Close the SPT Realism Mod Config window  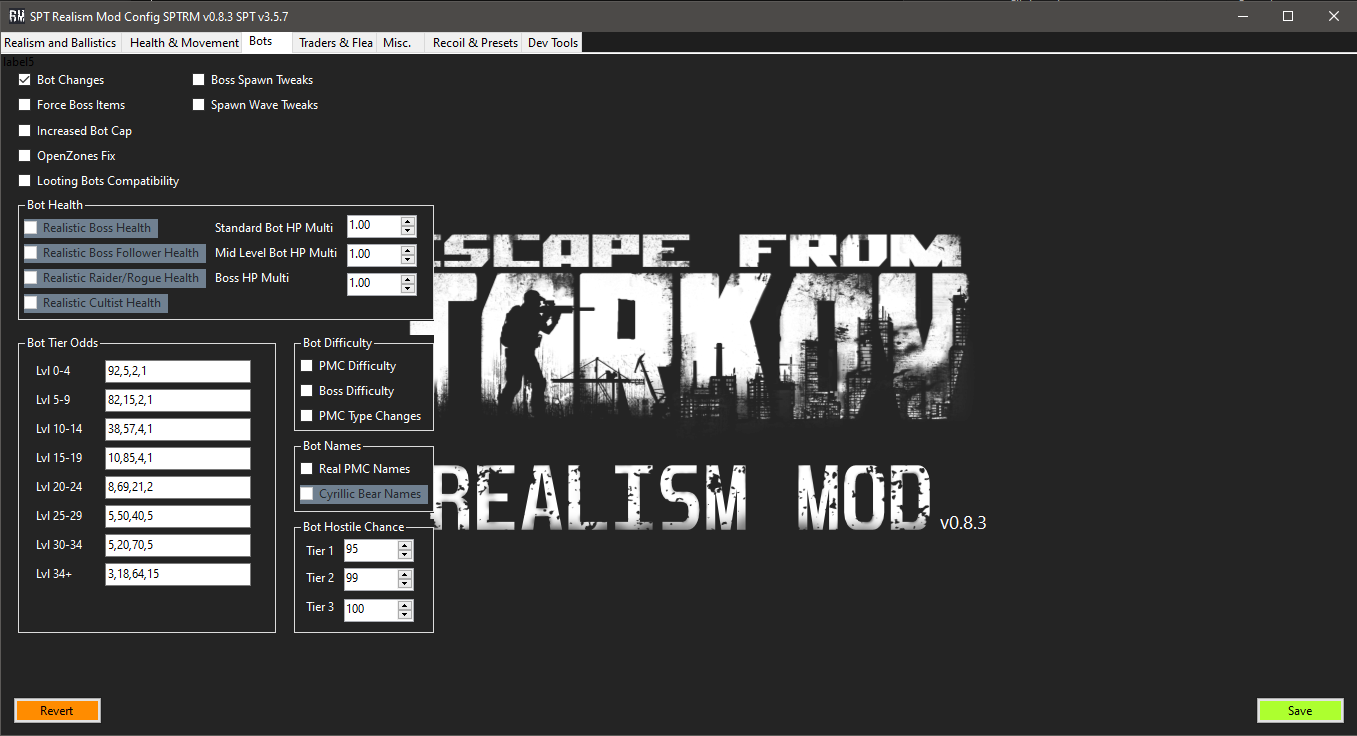click(1334, 16)
